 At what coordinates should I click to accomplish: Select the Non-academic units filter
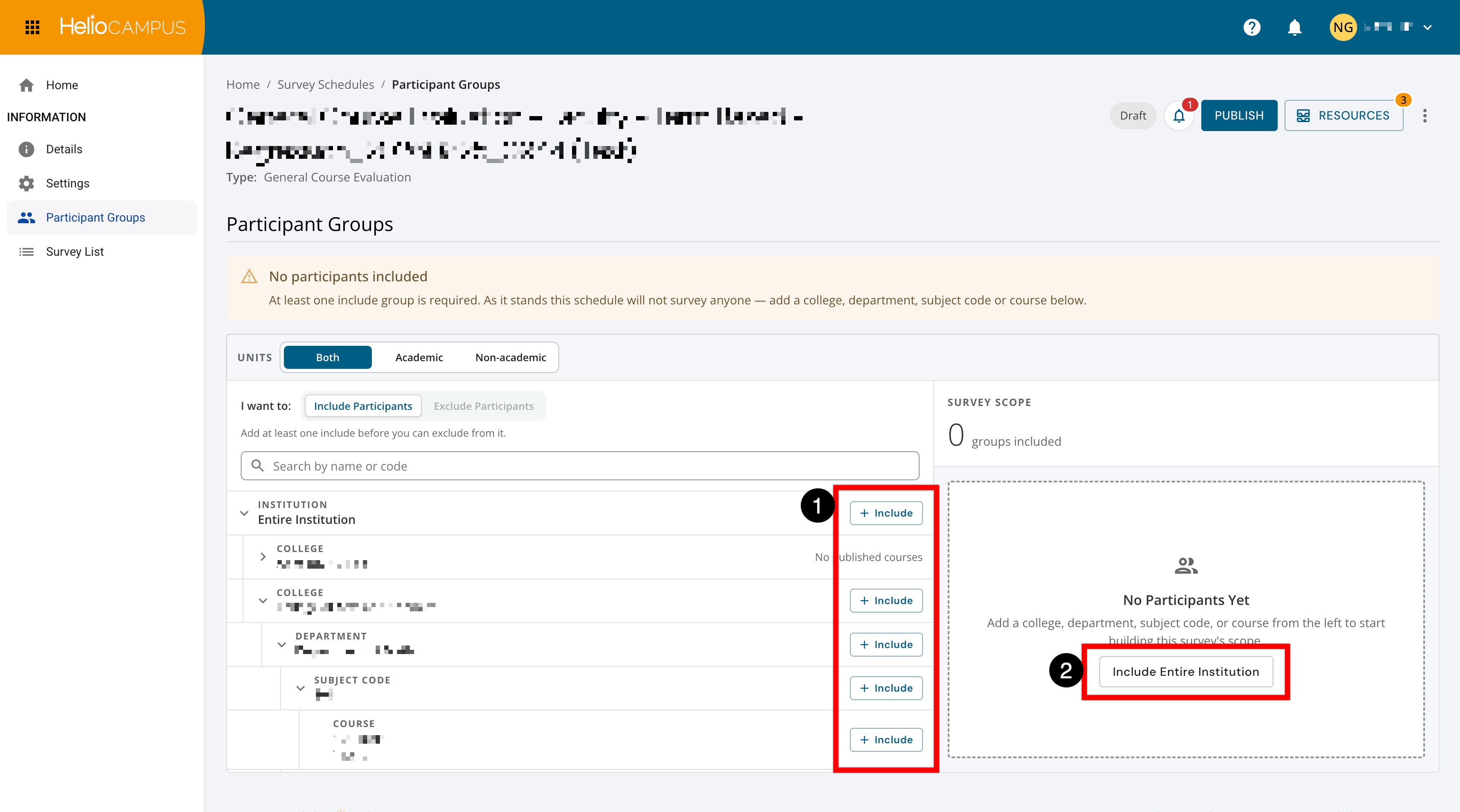[x=511, y=358]
